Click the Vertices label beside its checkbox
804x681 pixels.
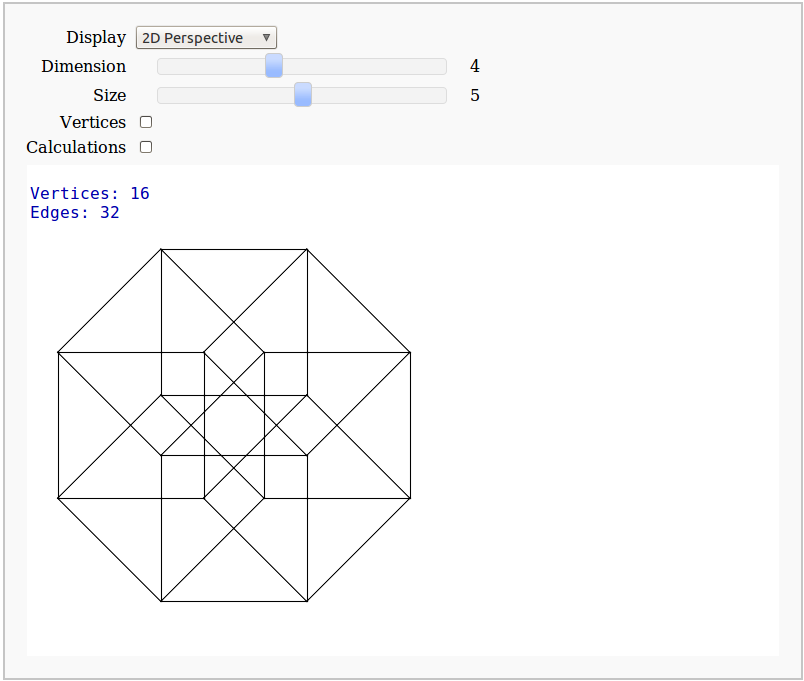(93, 122)
